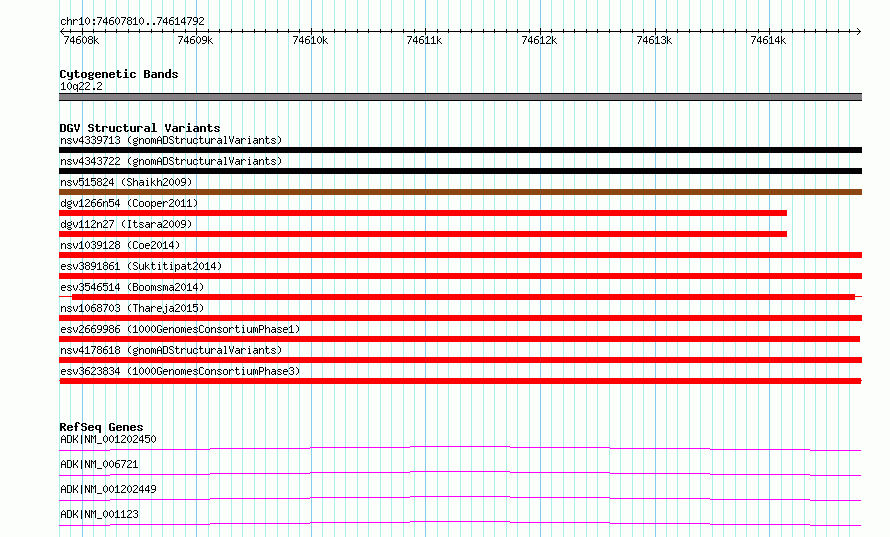Image resolution: width=890 pixels, height=537 pixels.
Task: Open the RefSeq Genes track title
Action: 101,427
